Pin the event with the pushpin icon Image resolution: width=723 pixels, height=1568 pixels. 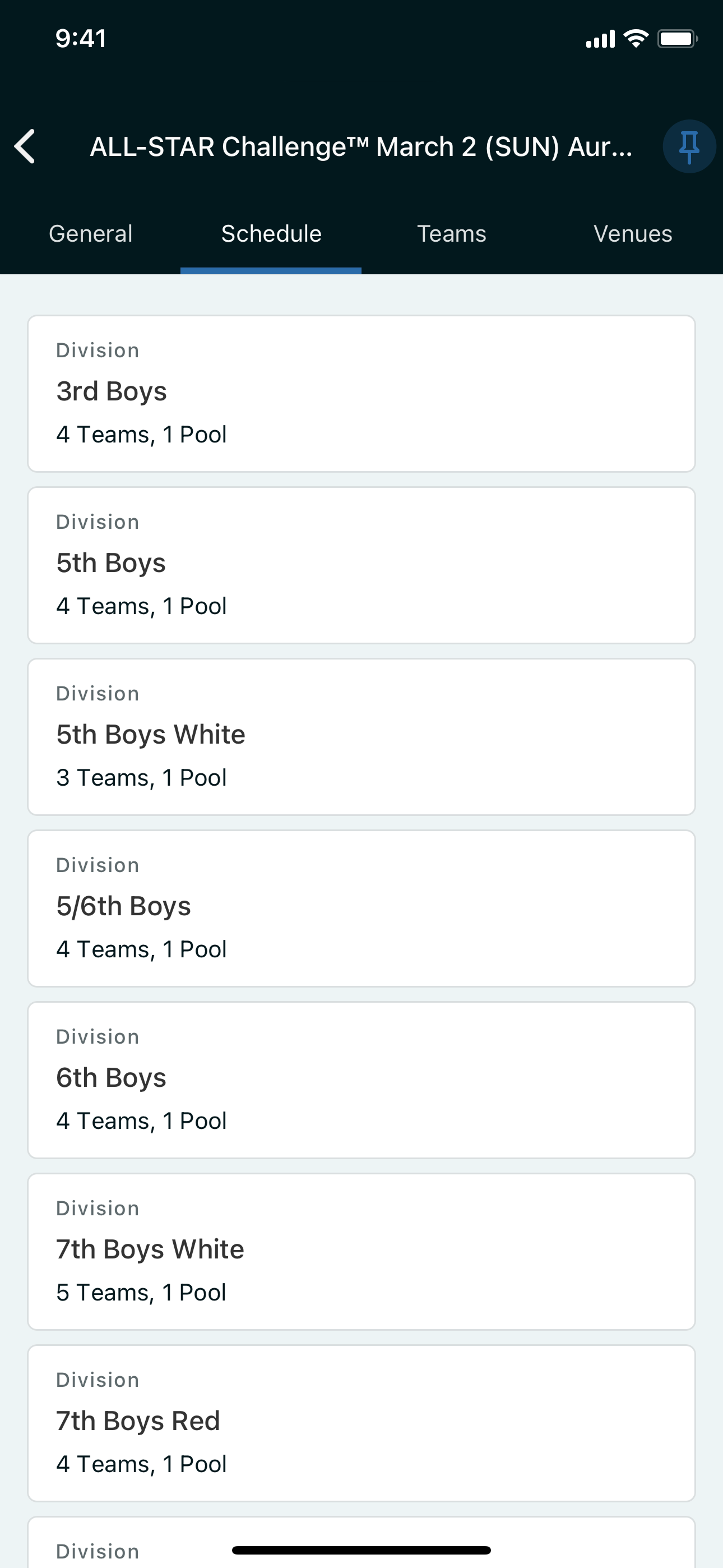tap(689, 147)
